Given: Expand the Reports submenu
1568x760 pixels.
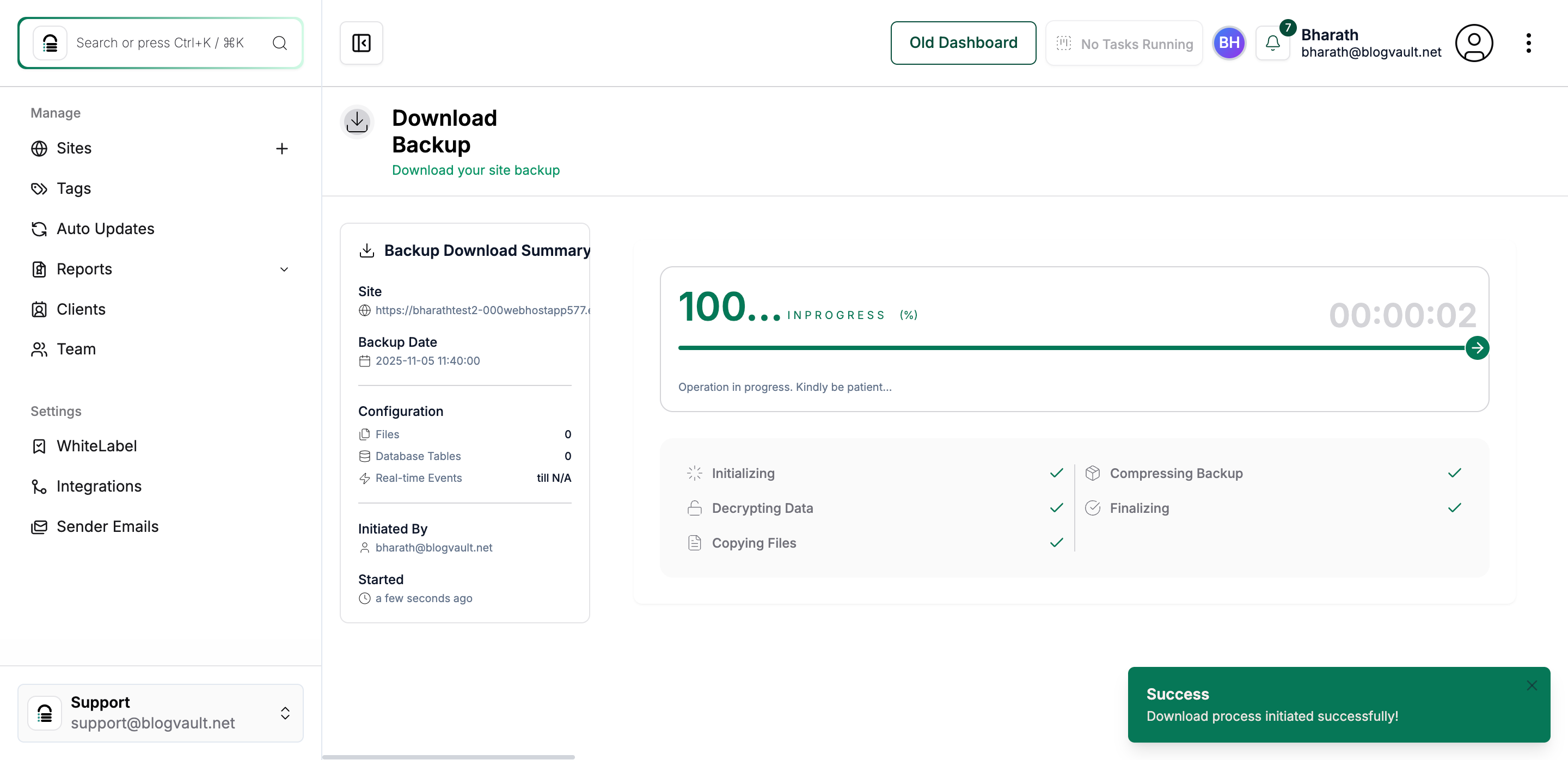Looking at the screenshot, I should [x=284, y=269].
